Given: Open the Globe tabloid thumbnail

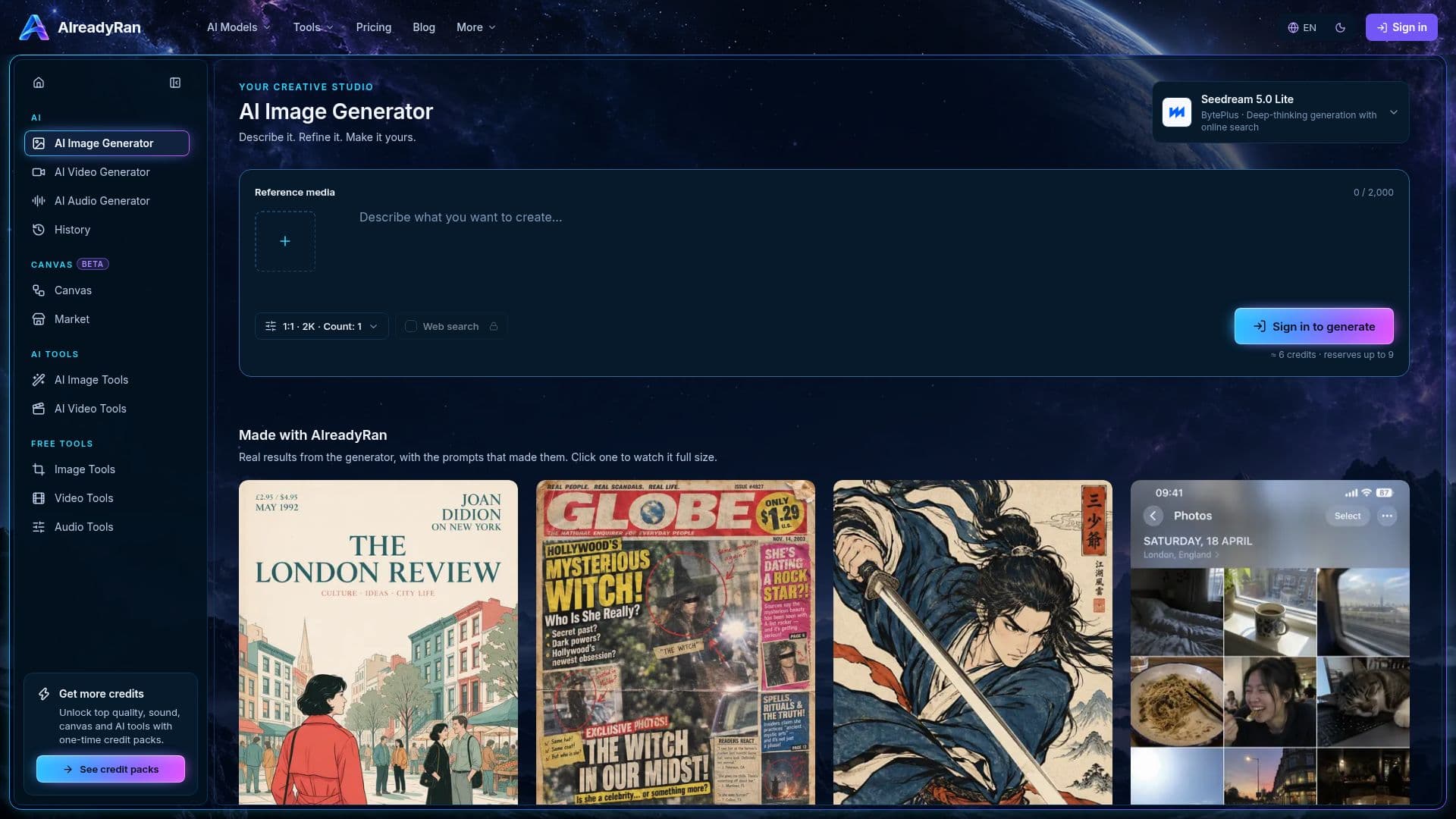Looking at the screenshot, I should click(676, 642).
